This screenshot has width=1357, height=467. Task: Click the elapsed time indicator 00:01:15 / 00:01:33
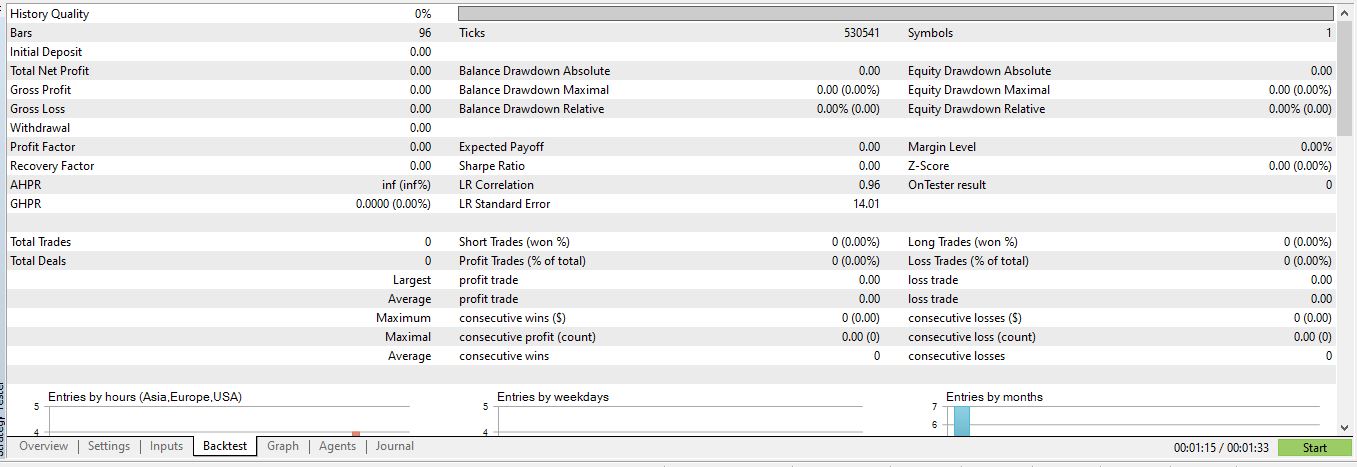(x=1221, y=448)
